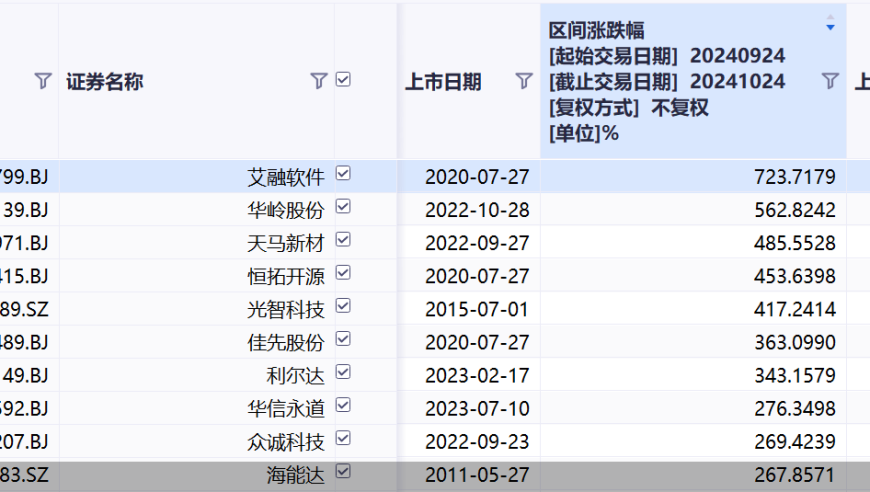Image resolution: width=870 pixels, height=492 pixels.
Task: Select the 上市日期 column header
Action: coord(443,82)
